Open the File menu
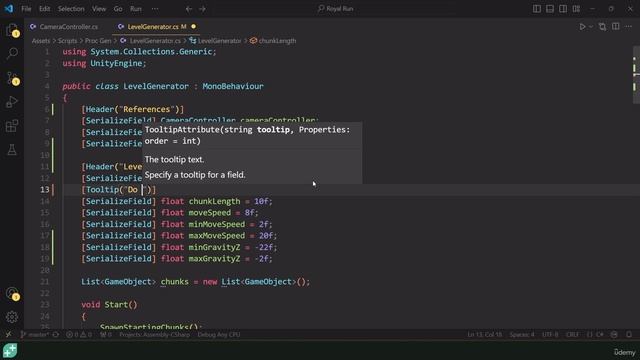Viewport: 640px width, 360px height. pyautogui.click(x=26, y=9)
